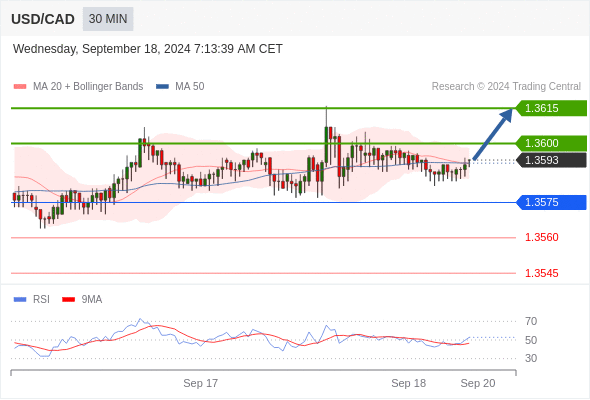The height and width of the screenshot is (400, 590).
Task: Select the 1.3575 pivot price tag
Action: click(551, 202)
